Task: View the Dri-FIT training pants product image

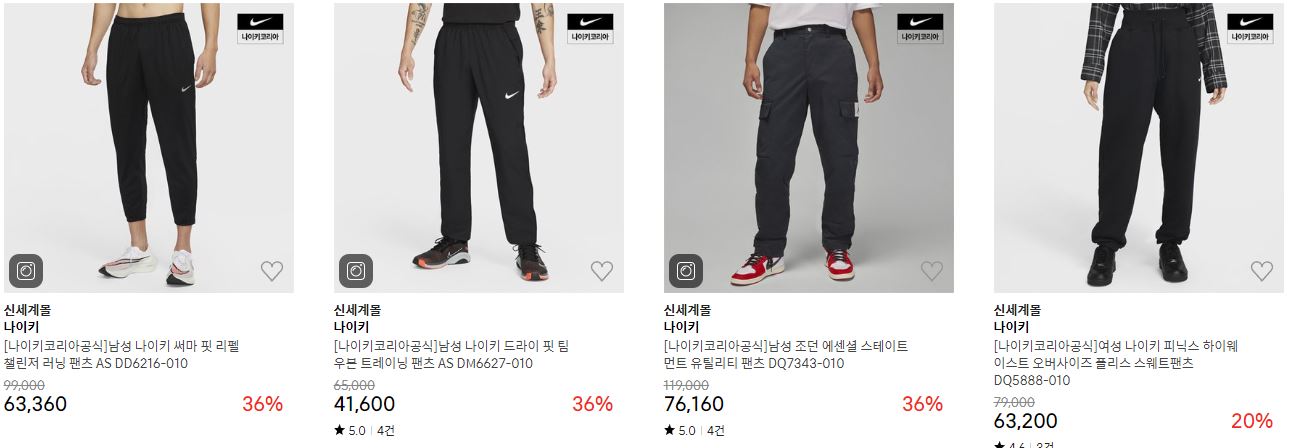Action: 479,148
